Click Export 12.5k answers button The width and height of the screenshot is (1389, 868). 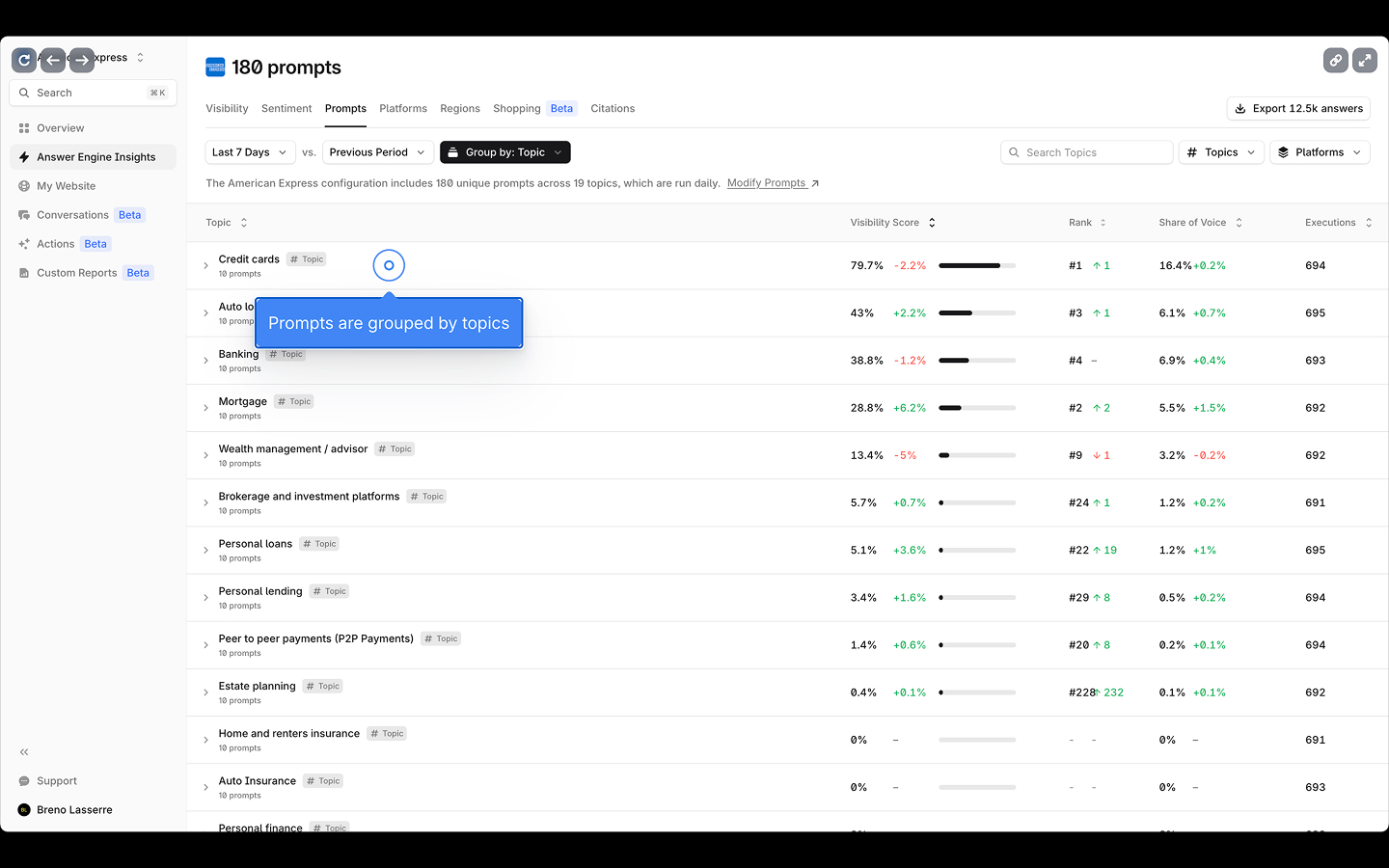point(1298,109)
